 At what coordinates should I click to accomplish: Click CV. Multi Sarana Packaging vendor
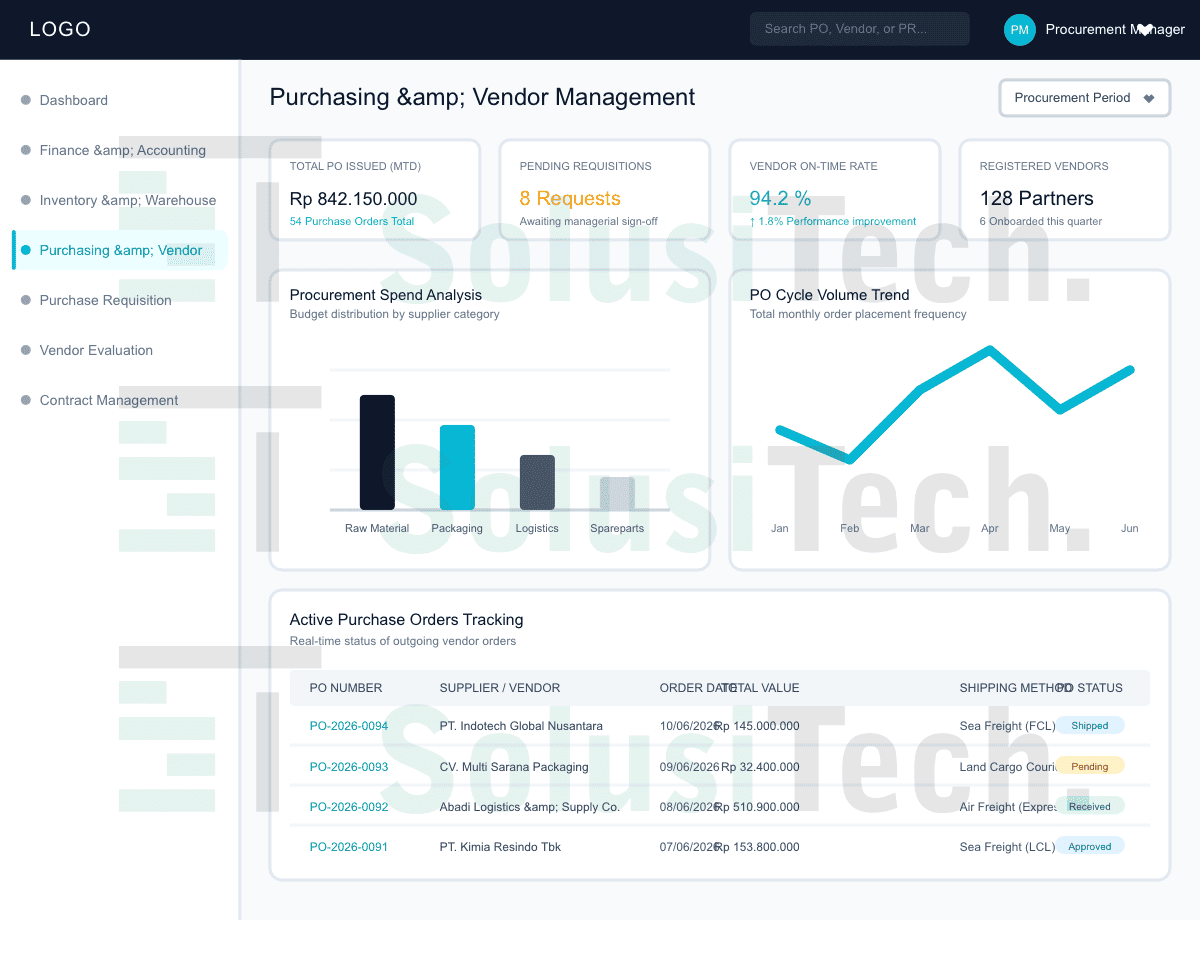tap(514, 767)
